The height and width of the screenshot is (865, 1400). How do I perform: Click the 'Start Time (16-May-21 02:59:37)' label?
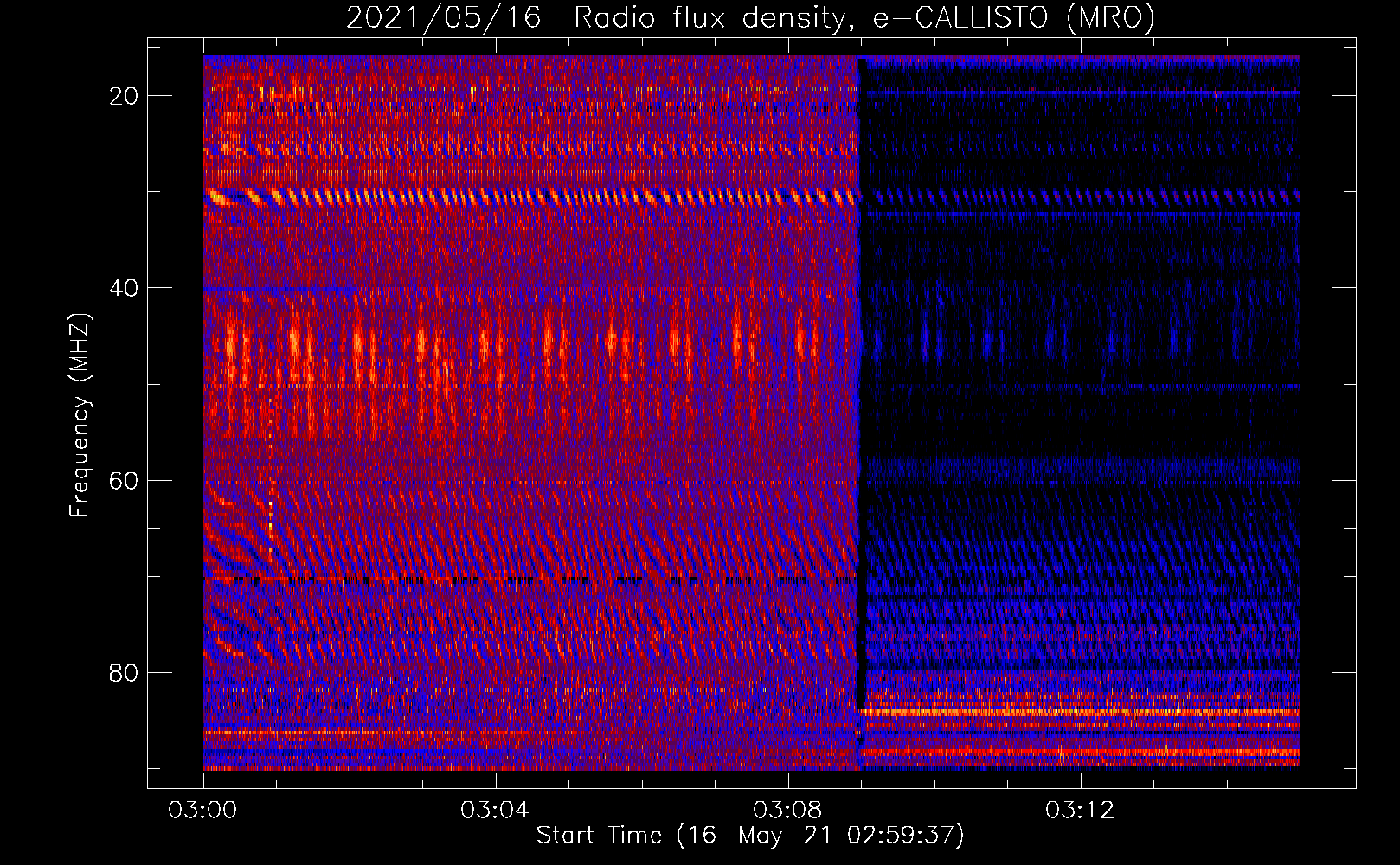tap(750, 836)
